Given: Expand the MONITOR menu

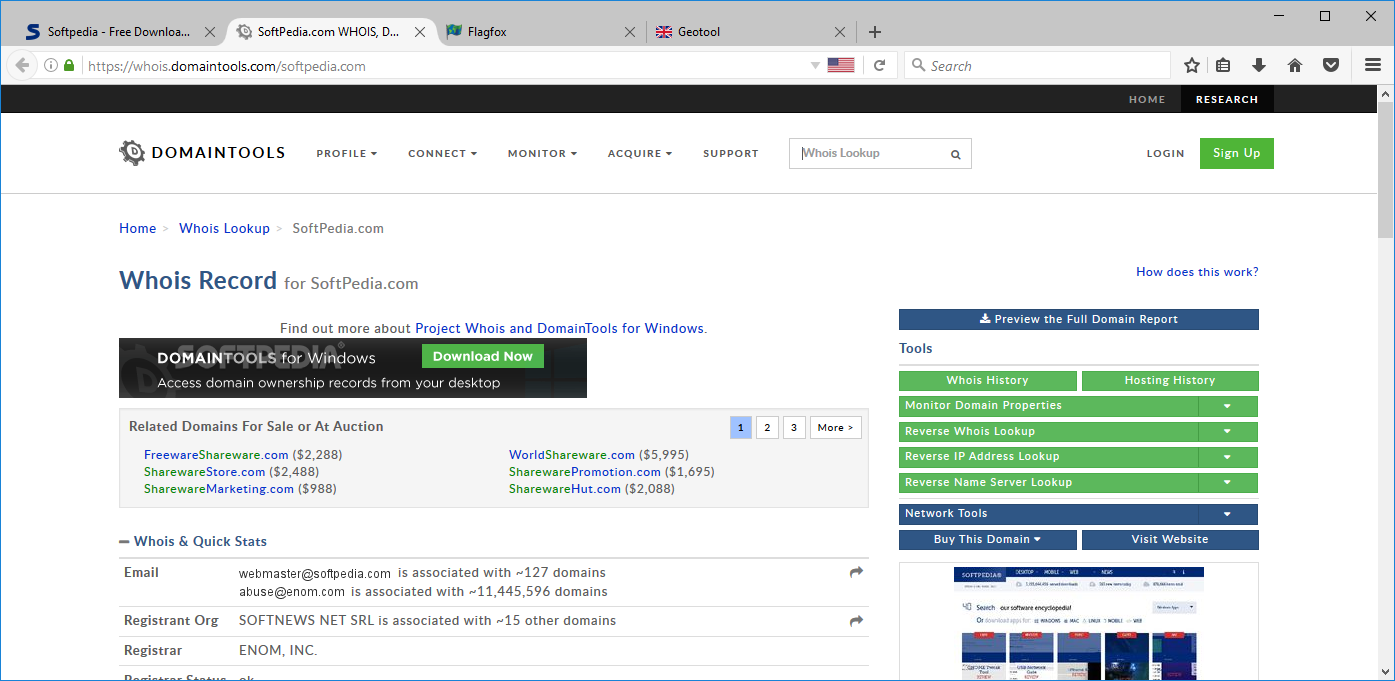Looking at the screenshot, I should click(x=542, y=153).
